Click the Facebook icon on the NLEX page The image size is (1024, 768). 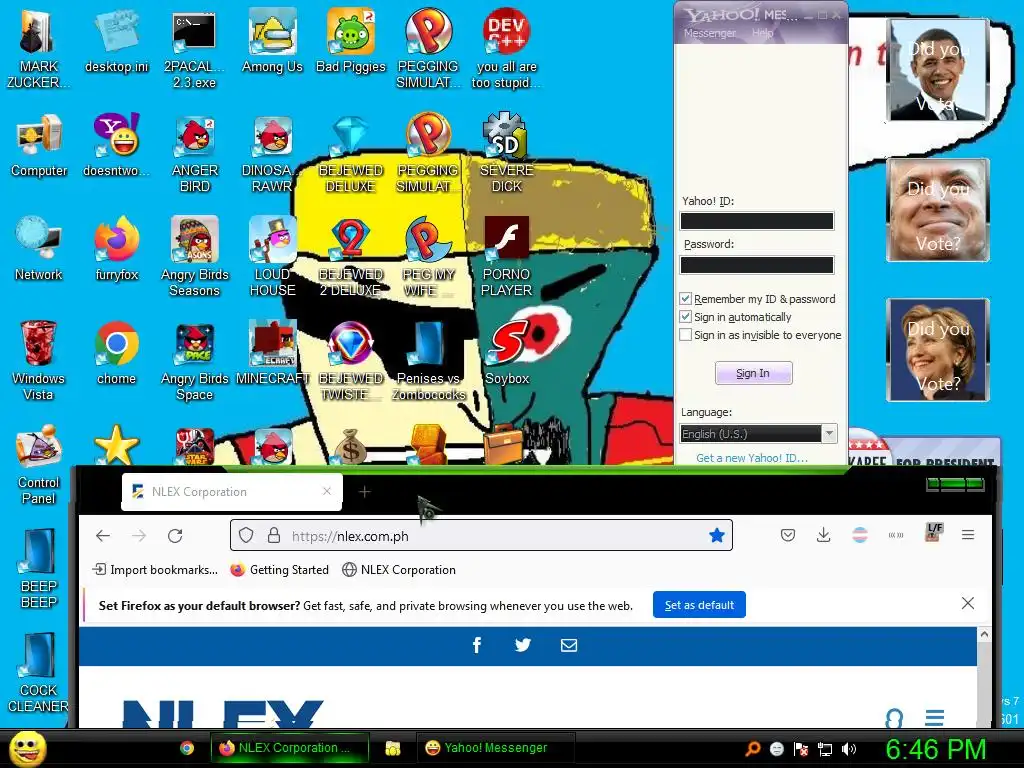(x=477, y=645)
